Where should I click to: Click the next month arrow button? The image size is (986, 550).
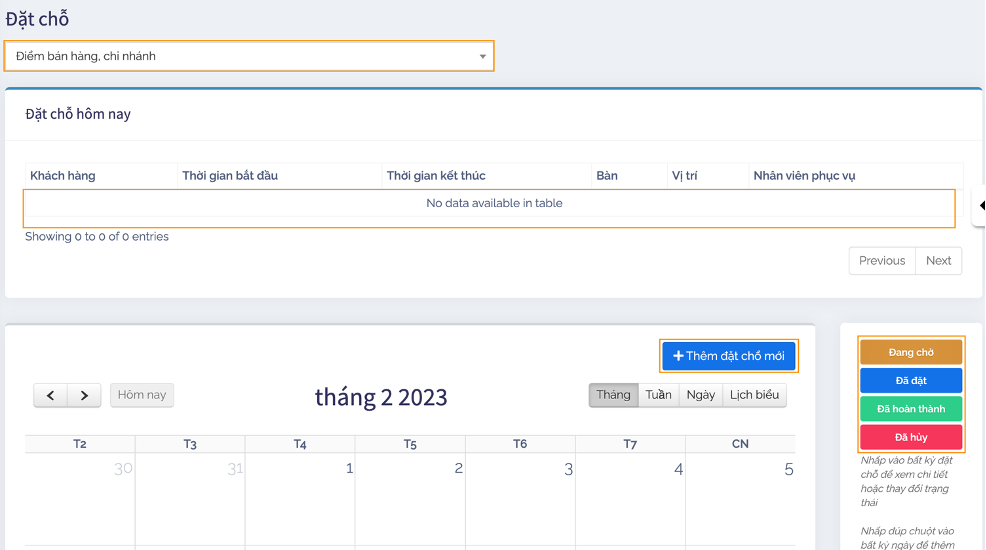[x=85, y=395]
